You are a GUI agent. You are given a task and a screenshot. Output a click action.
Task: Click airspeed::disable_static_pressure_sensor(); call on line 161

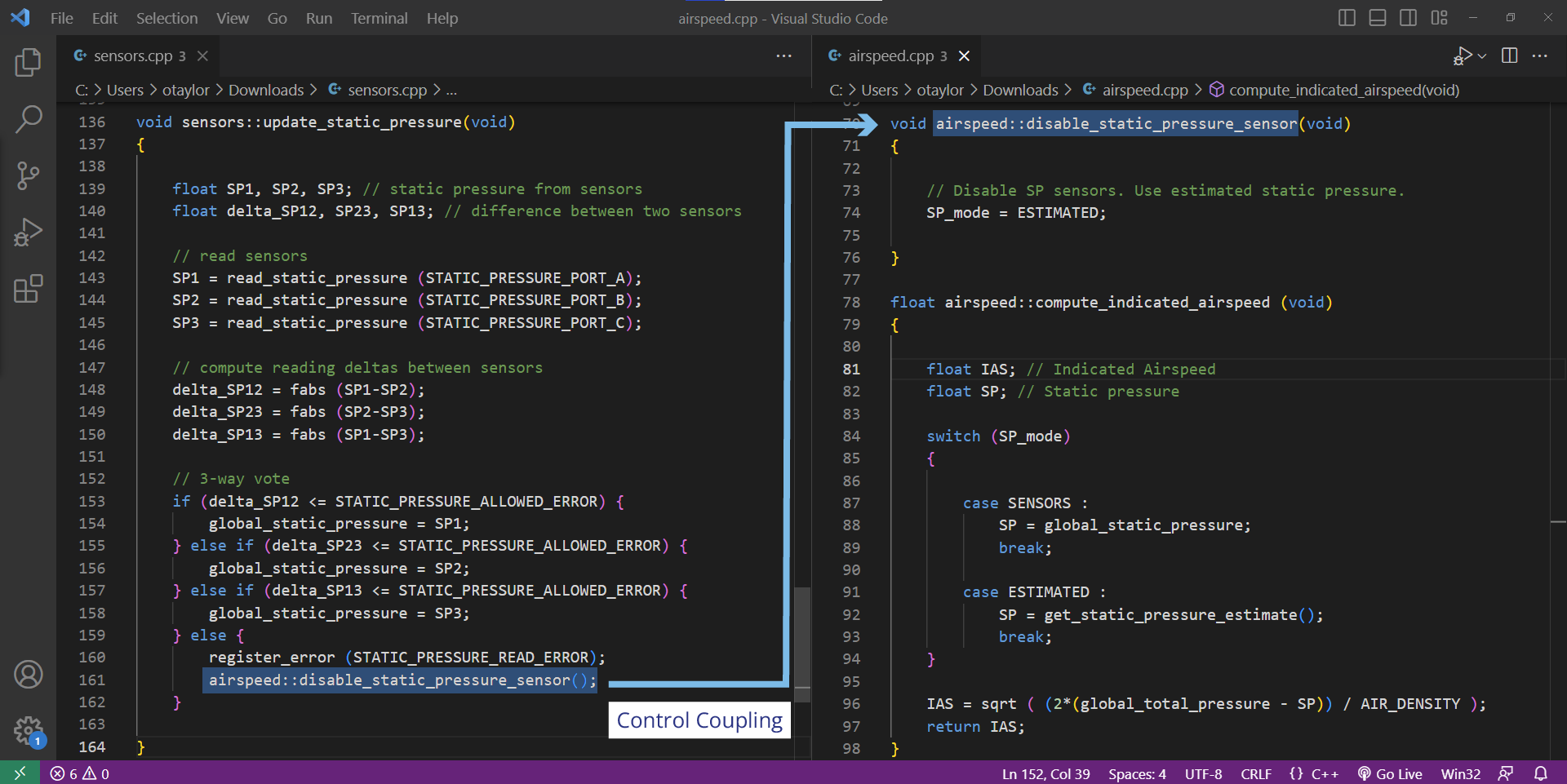point(402,680)
